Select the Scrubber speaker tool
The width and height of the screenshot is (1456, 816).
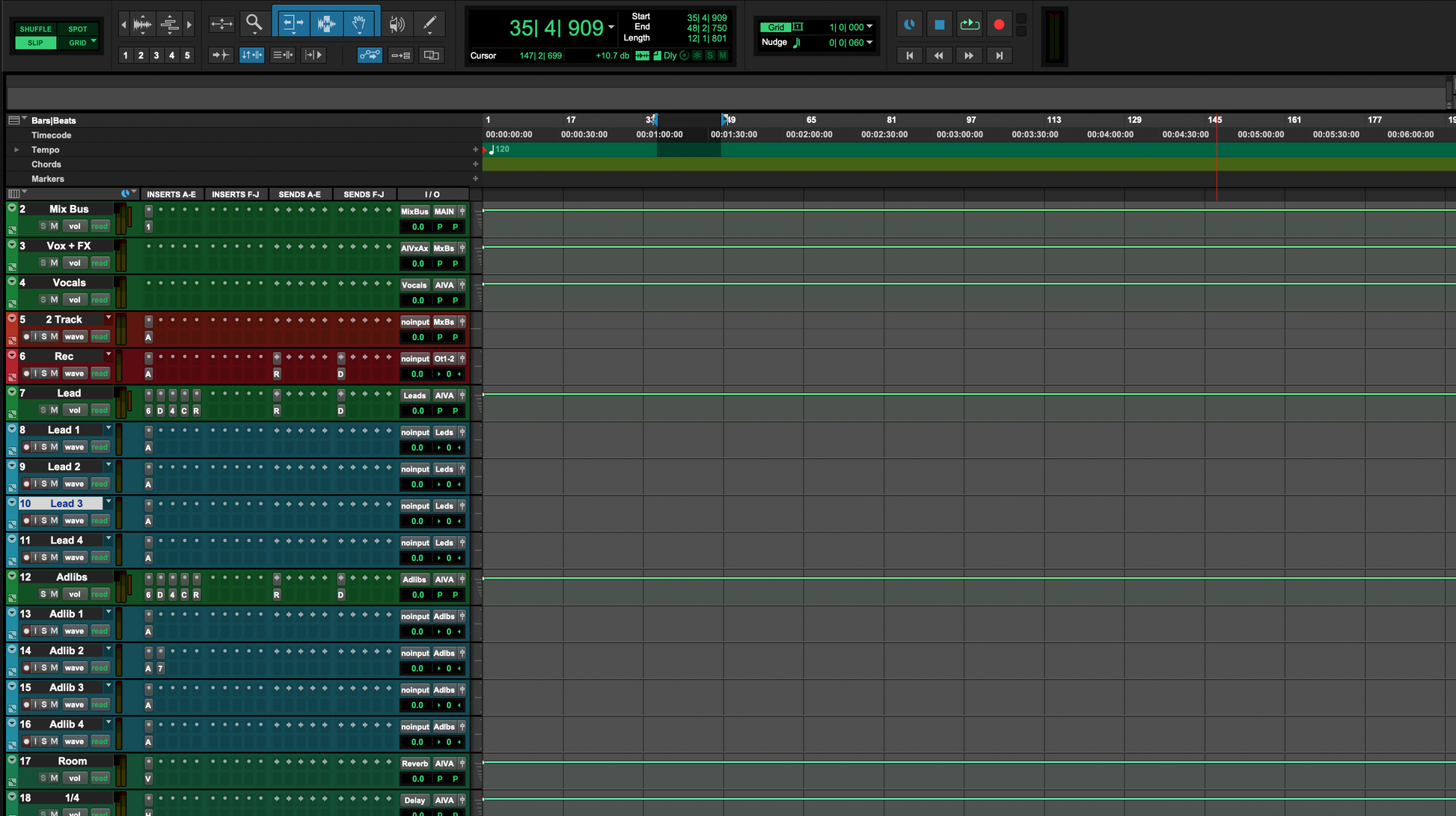pos(397,24)
